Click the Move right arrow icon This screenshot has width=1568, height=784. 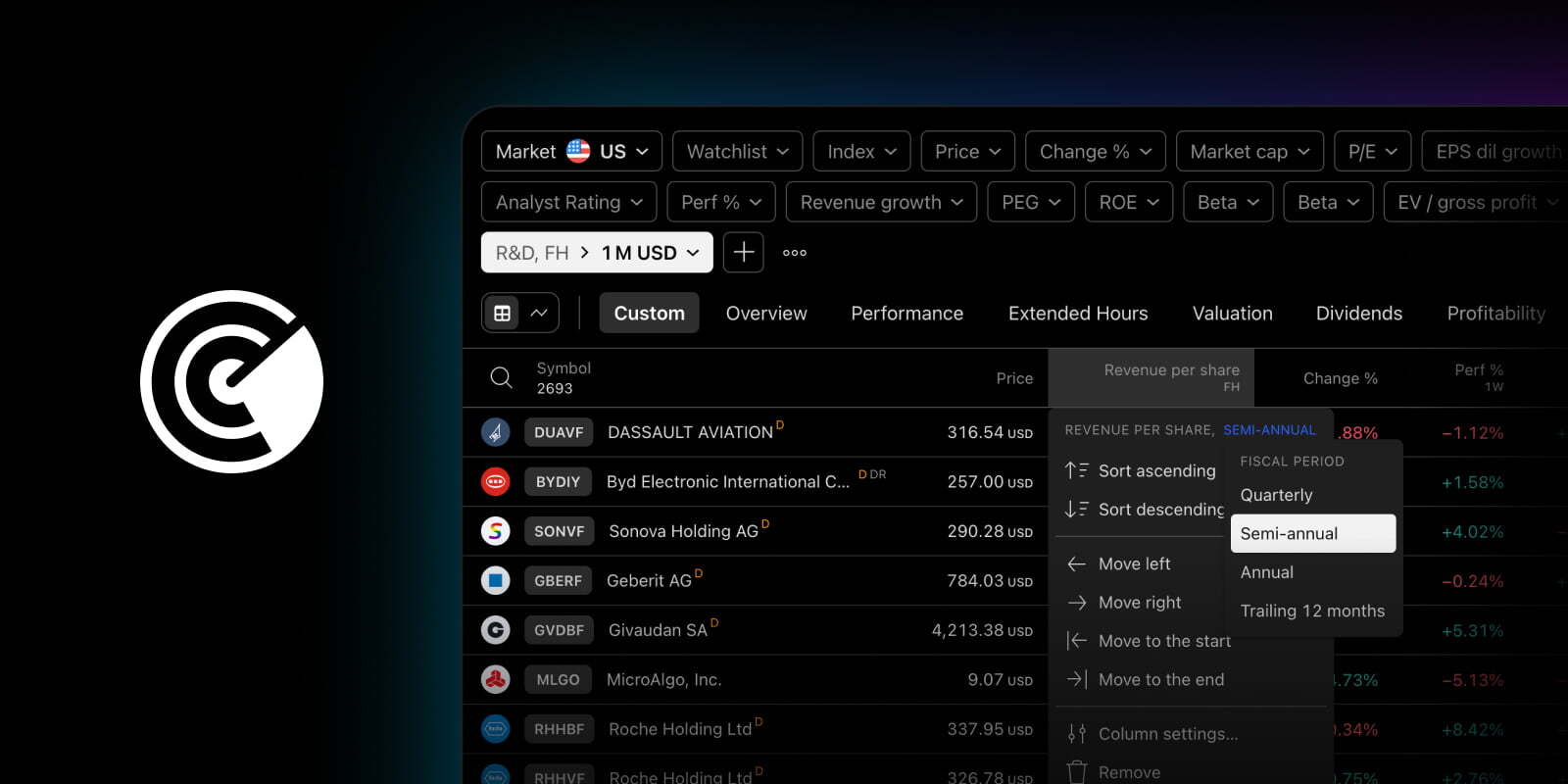pyautogui.click(x=1077, y=603)
